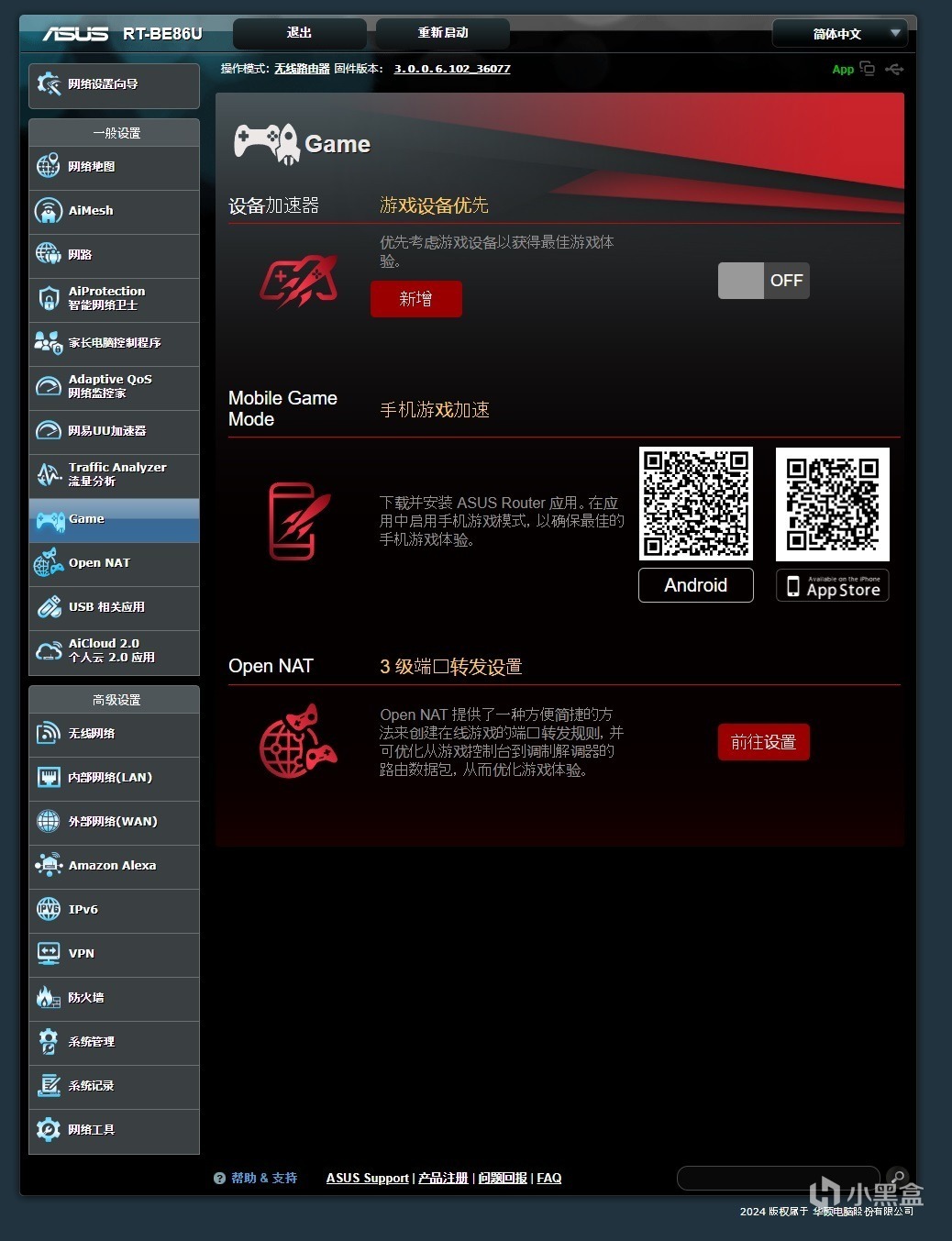Screen dimensions: 952x1241
Task: Select the Game menu item
Action: 114,520
